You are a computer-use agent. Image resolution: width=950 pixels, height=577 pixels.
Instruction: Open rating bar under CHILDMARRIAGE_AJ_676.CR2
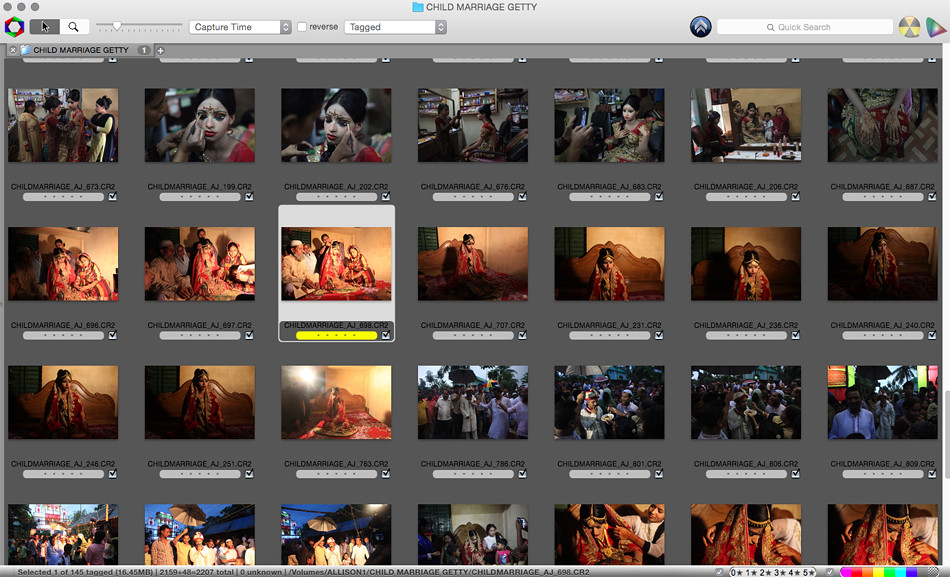(473, 196)
